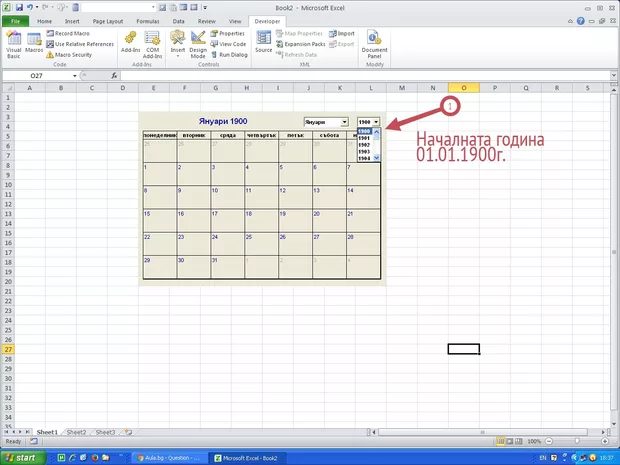Click the Macros icon
Image resolution: width=620 pixels, height=465 pixels.
click(35, 44)
